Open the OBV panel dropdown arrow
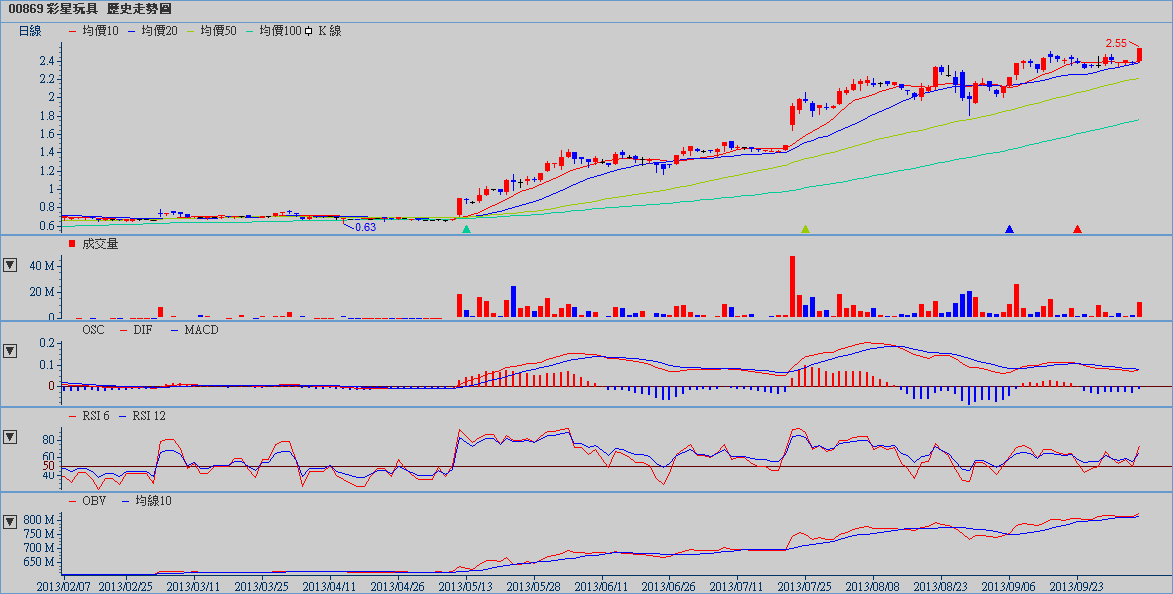The width and height of the screenshot is (1173, 594). (10, 521)
